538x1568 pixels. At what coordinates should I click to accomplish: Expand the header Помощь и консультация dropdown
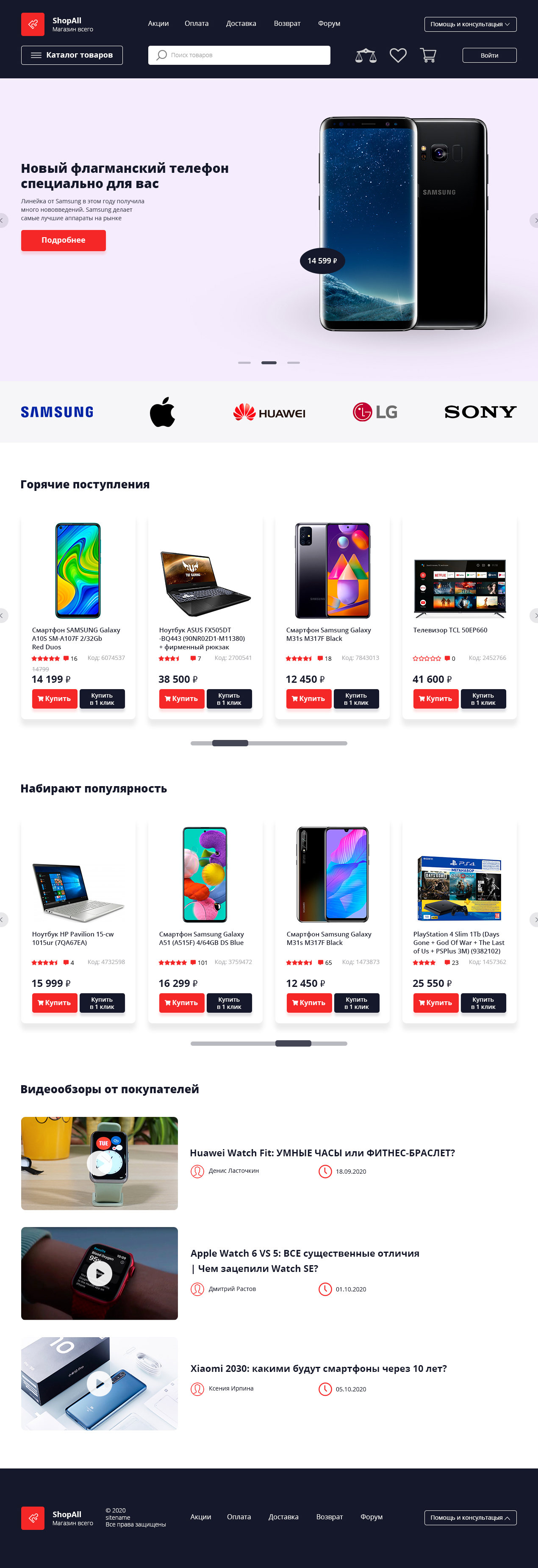471,24
